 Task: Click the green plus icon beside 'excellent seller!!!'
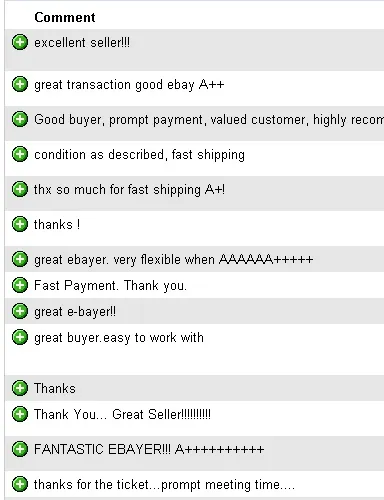[20, 42]
